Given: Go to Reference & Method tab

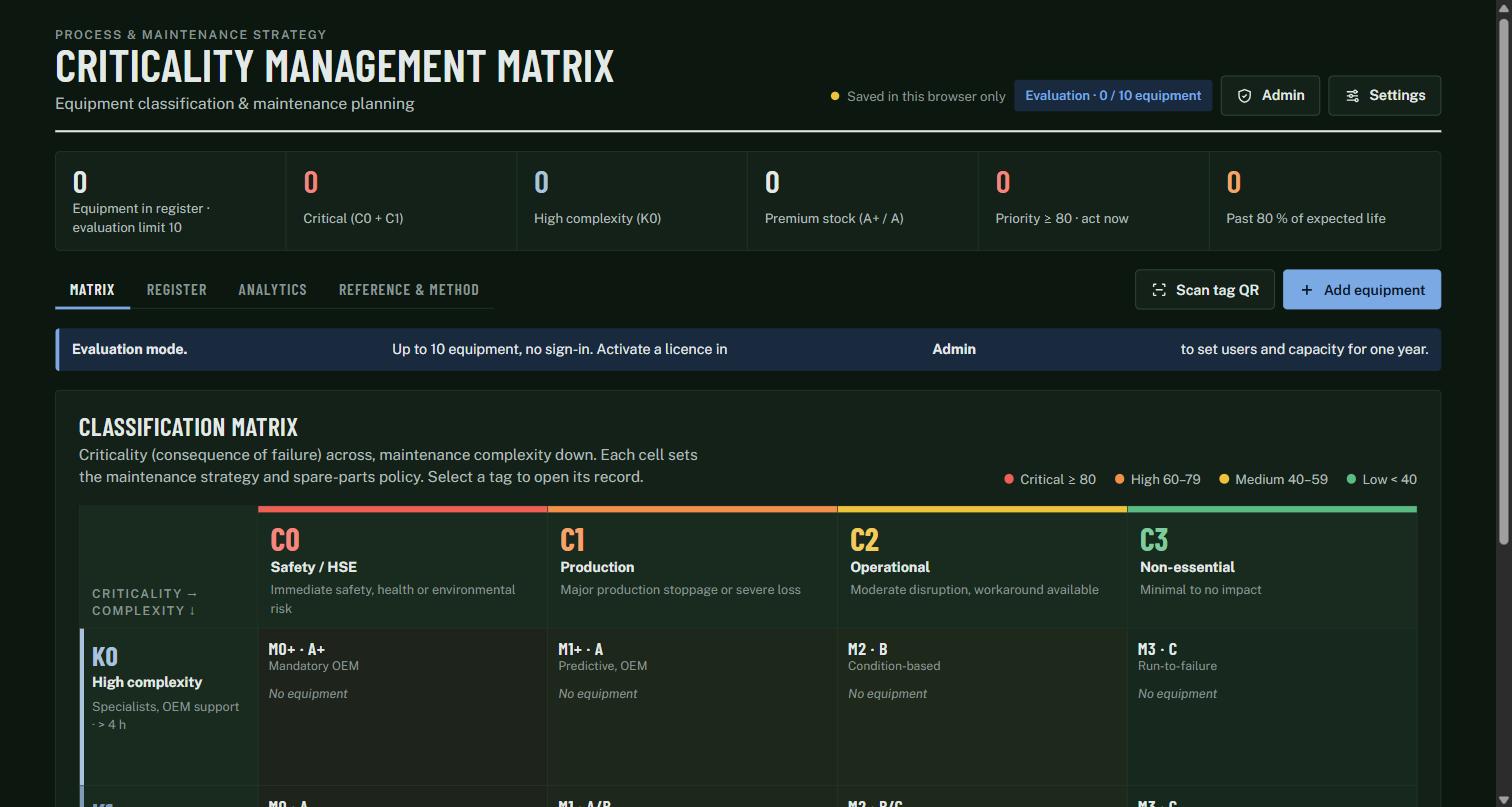Looking at the screenshot, I should pyautogui.click(x=409, y=290).
